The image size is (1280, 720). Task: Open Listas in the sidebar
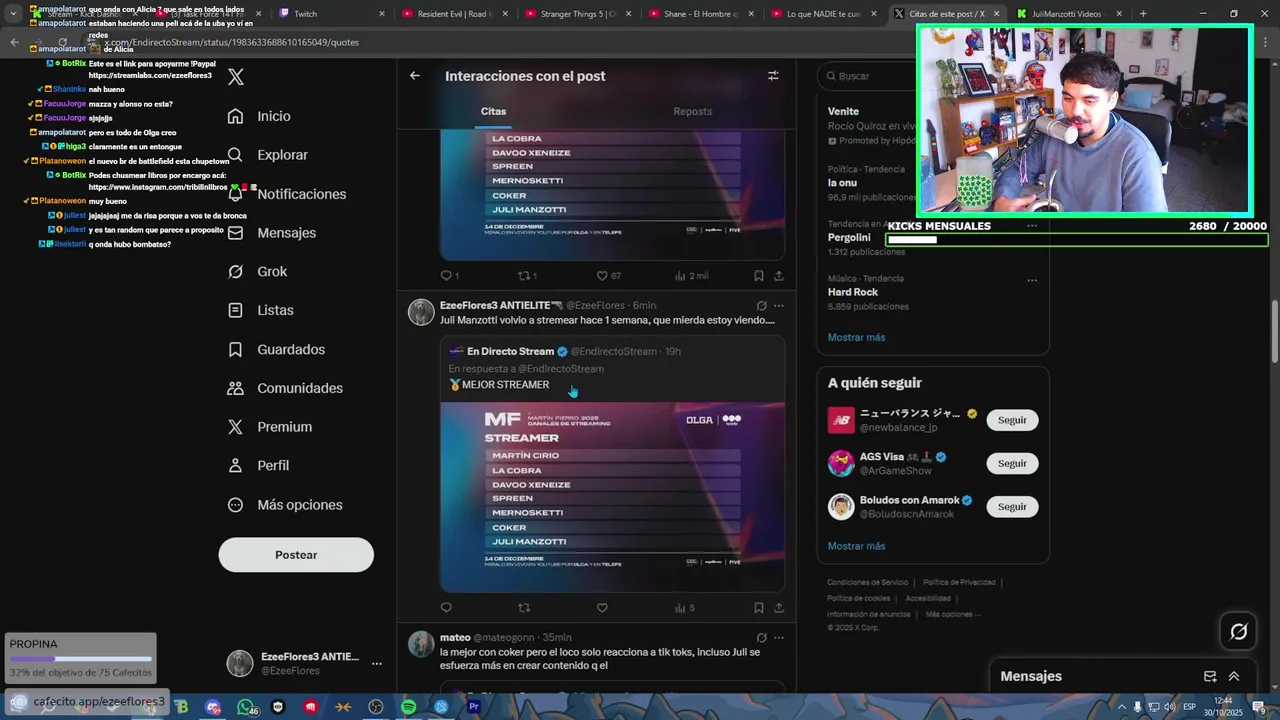point(260,311)
